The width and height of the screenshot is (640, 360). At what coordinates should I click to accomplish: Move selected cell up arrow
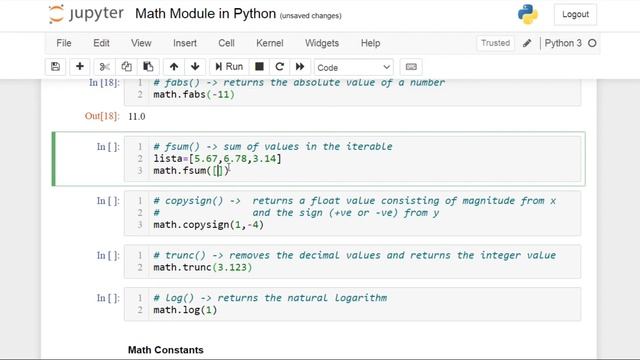click(x=174, y=67)
